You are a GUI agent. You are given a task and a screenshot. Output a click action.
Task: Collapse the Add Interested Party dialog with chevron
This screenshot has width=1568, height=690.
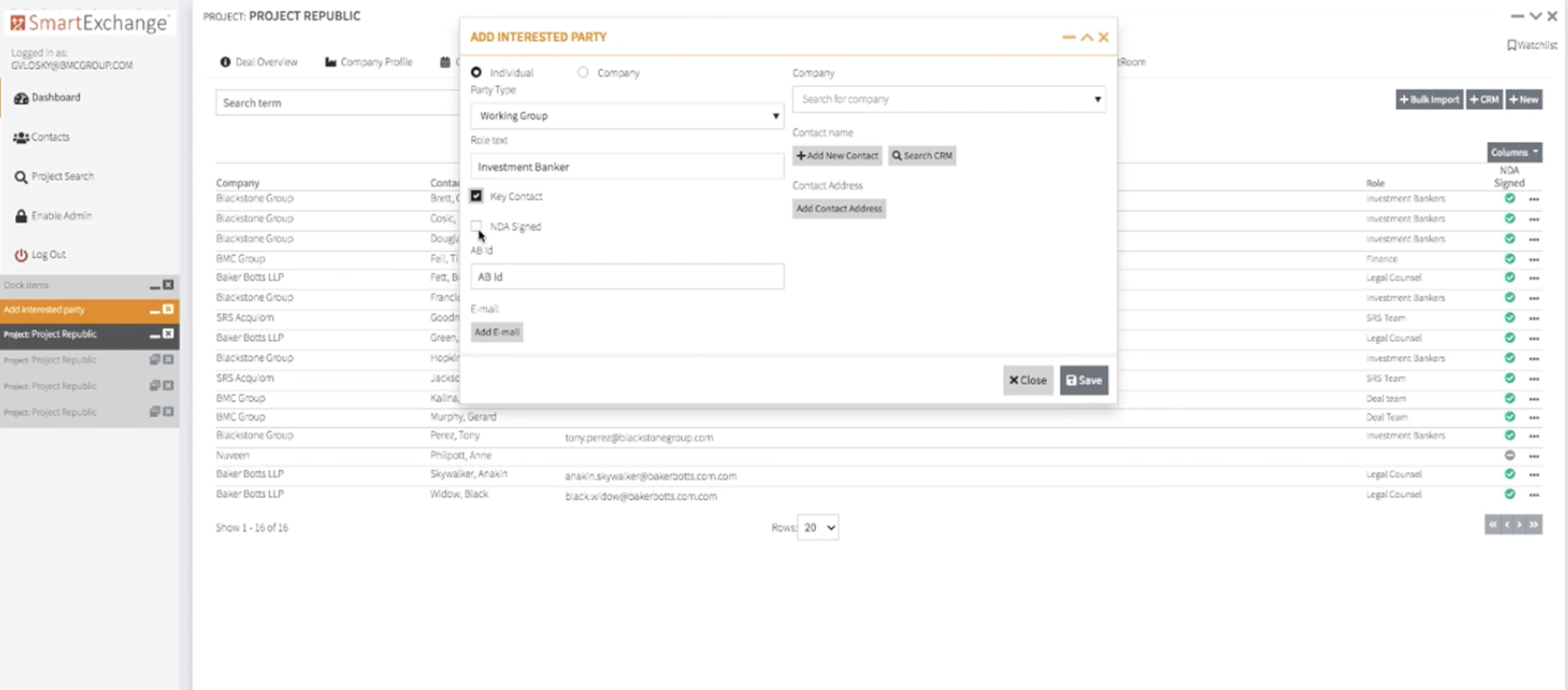click(x=1087, y=38)
